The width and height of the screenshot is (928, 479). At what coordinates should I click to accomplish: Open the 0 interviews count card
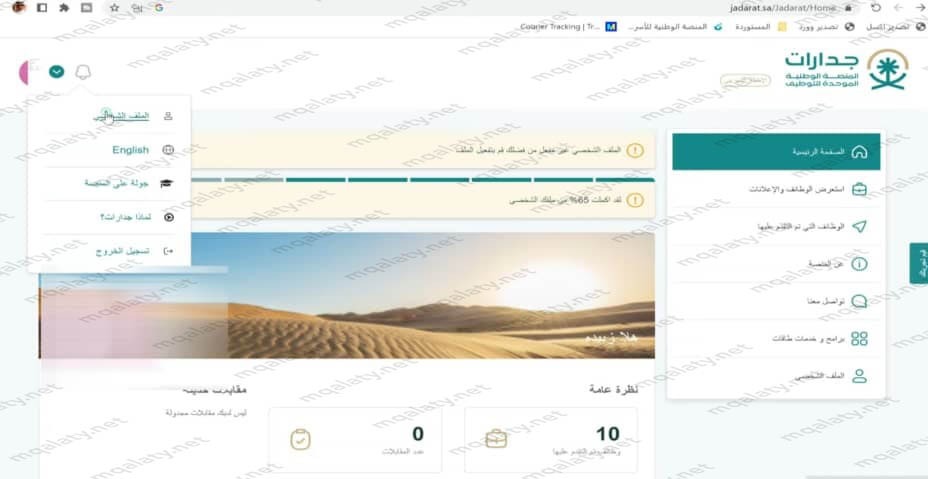tap(355, 440)
